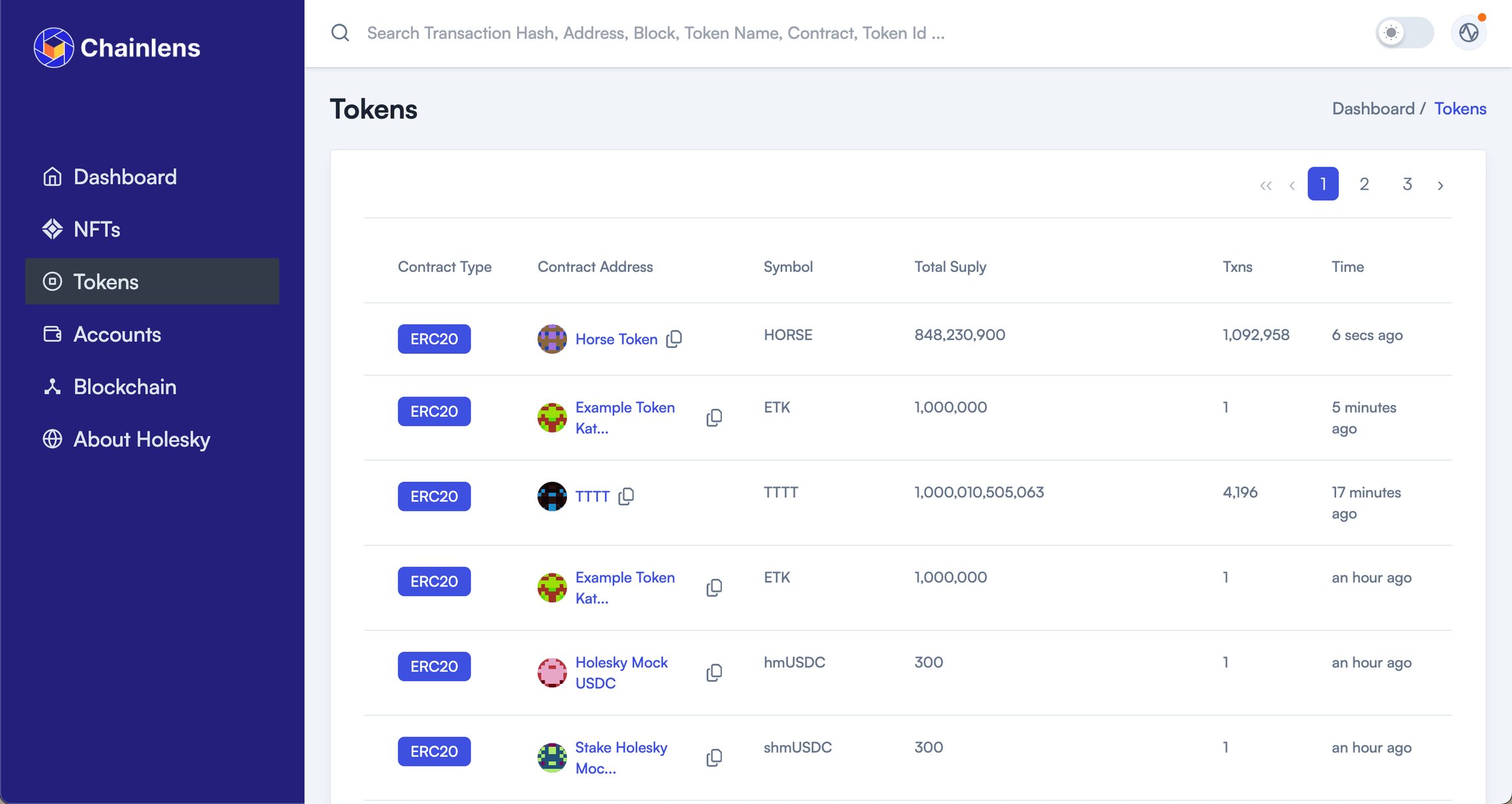Click the Example Token thumbnail image

coord(552,417)
